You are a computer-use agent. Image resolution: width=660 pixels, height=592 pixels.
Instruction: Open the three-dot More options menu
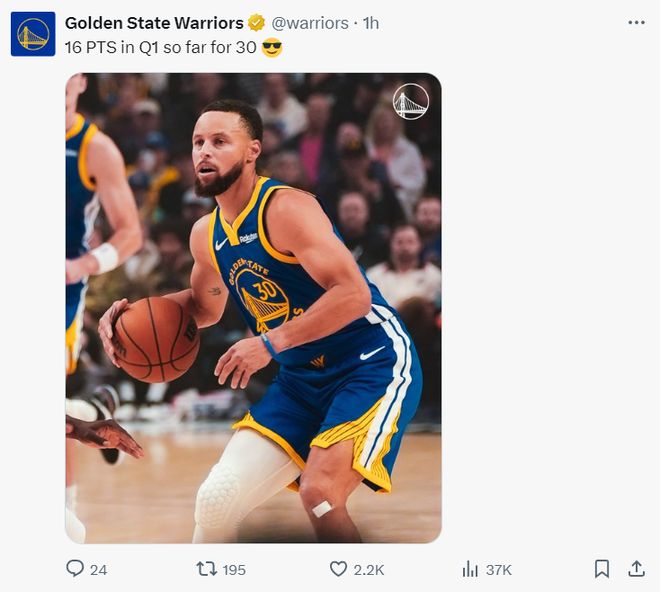click(636, 22)
